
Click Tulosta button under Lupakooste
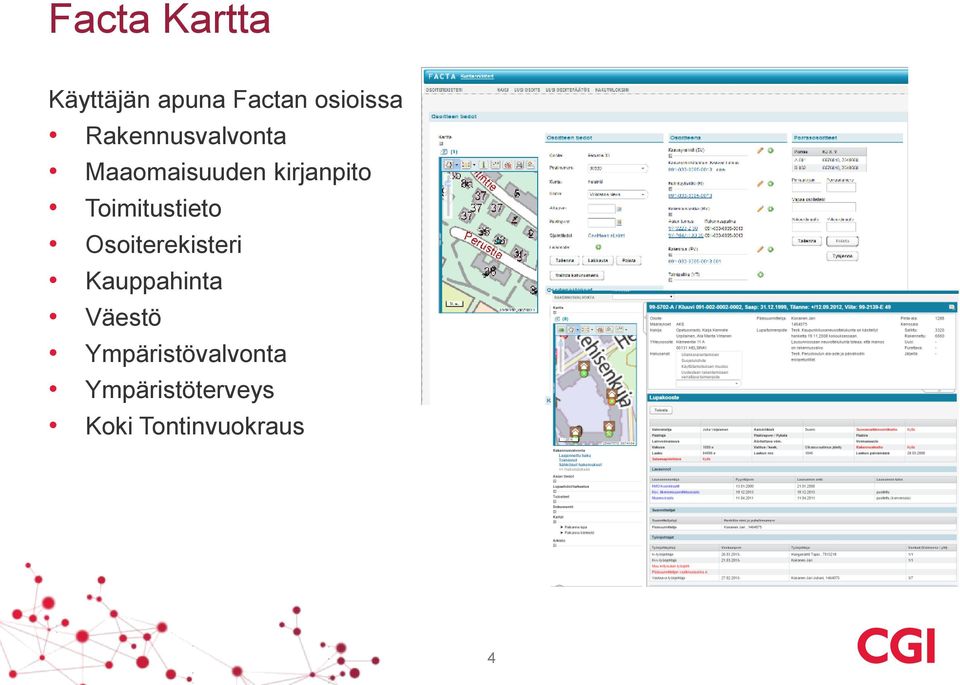[661, 410]
